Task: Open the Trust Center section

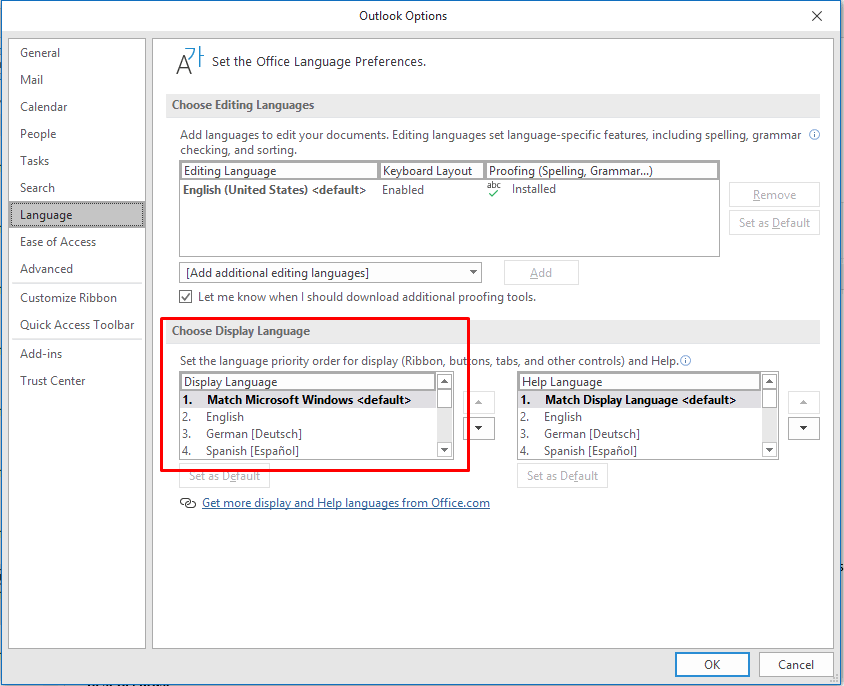Action: 52,380
